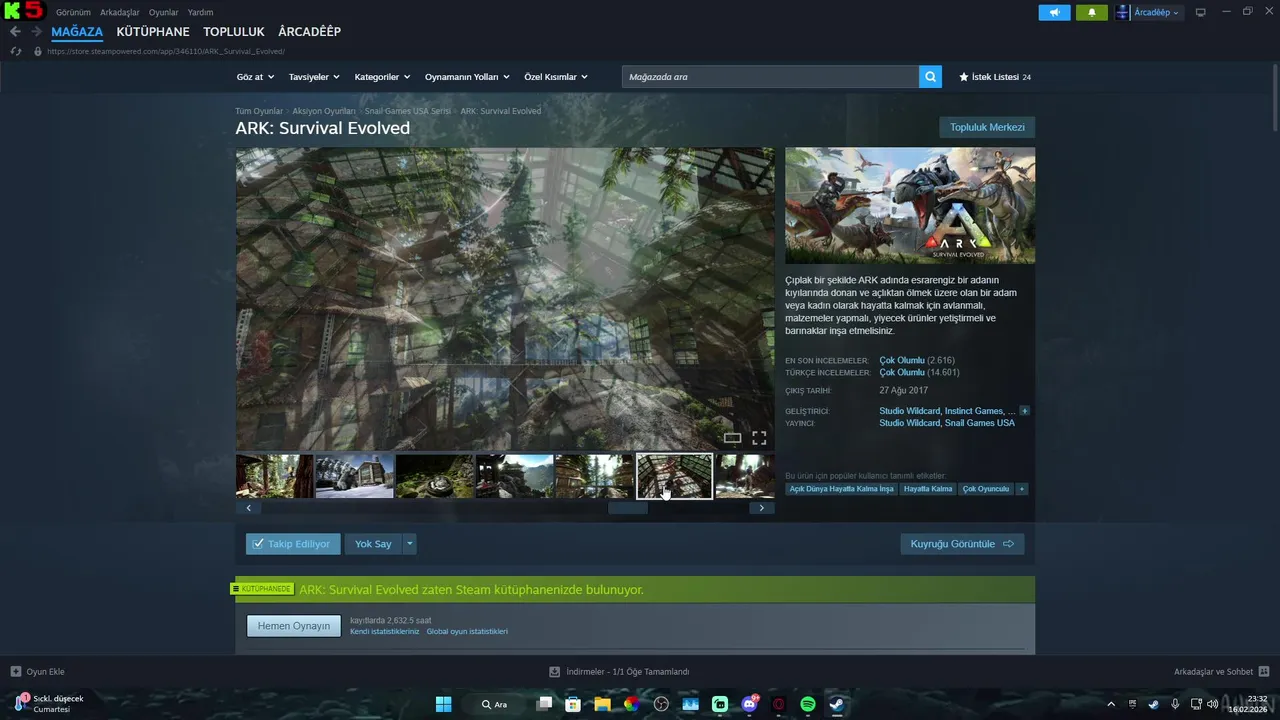Viewport: 1280px width, 720px height.
Task: Switch to the KÜTÜPHANE tab
Action: [153, 32]
